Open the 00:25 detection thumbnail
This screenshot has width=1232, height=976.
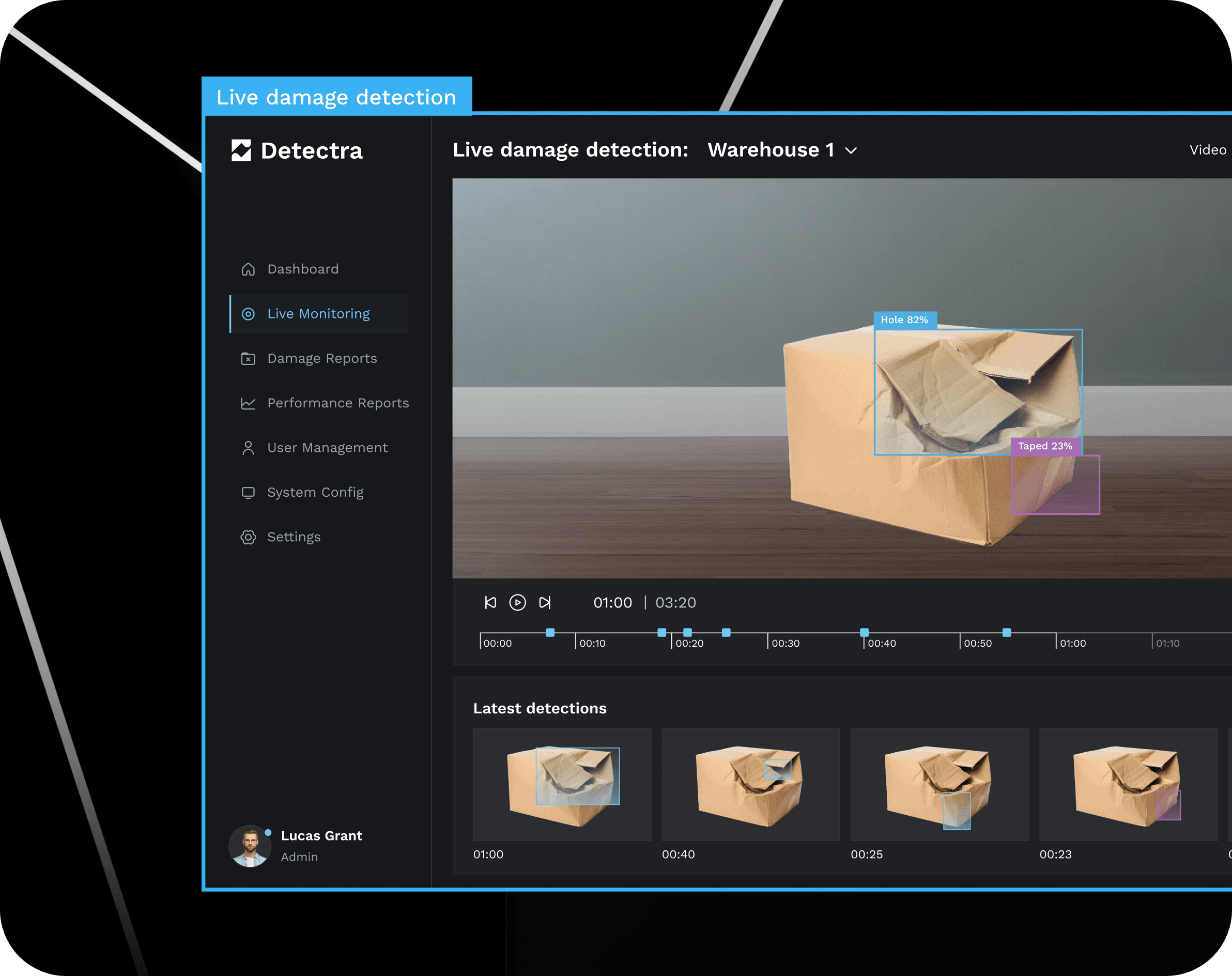coord(939,785)
